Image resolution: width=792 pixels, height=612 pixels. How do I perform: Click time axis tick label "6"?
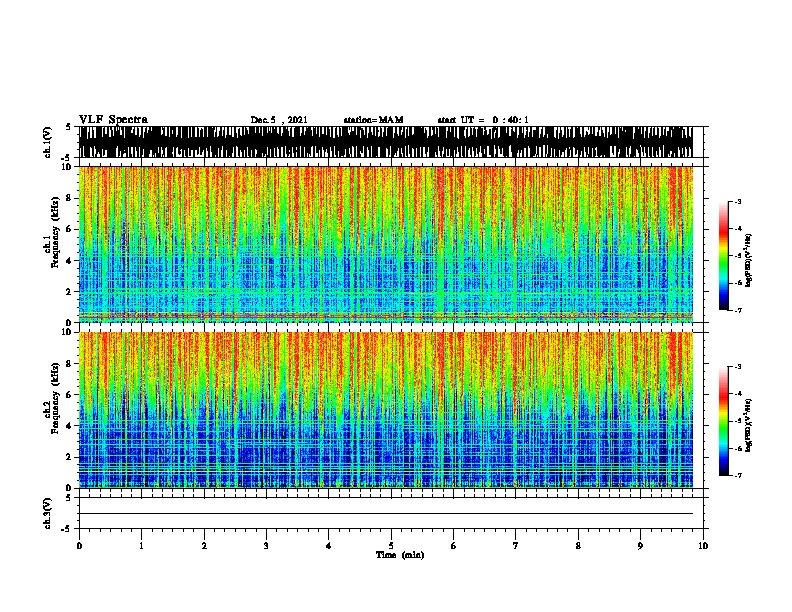click(x=454, y=546)
